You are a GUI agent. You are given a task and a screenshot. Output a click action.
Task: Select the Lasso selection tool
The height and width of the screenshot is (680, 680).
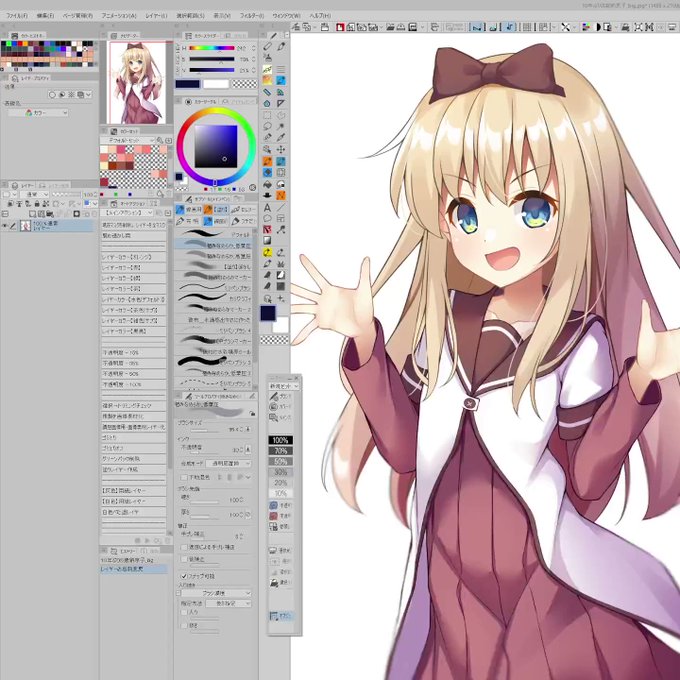click(x=267, y=127)
